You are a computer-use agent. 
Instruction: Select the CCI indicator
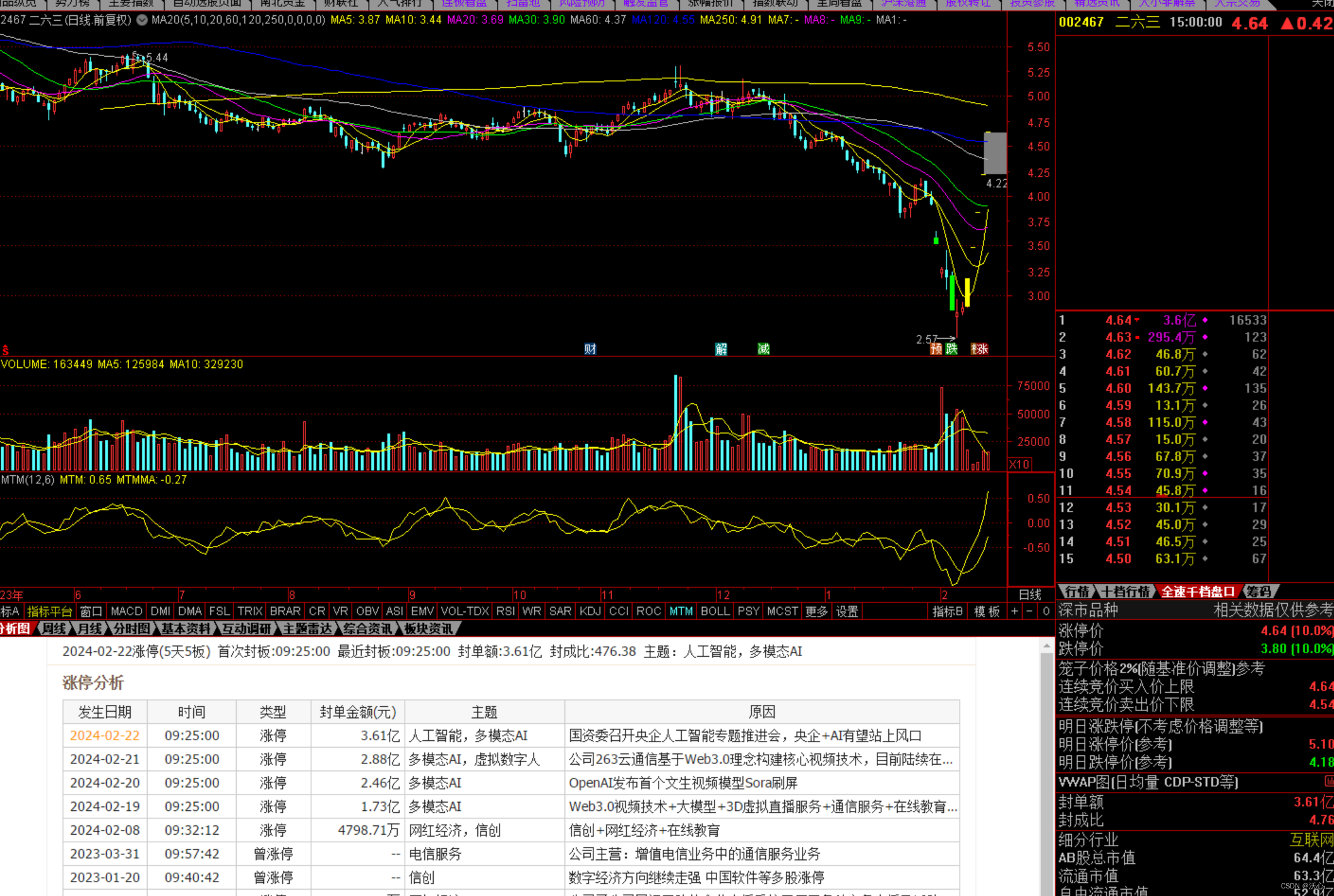pos(618,611)
